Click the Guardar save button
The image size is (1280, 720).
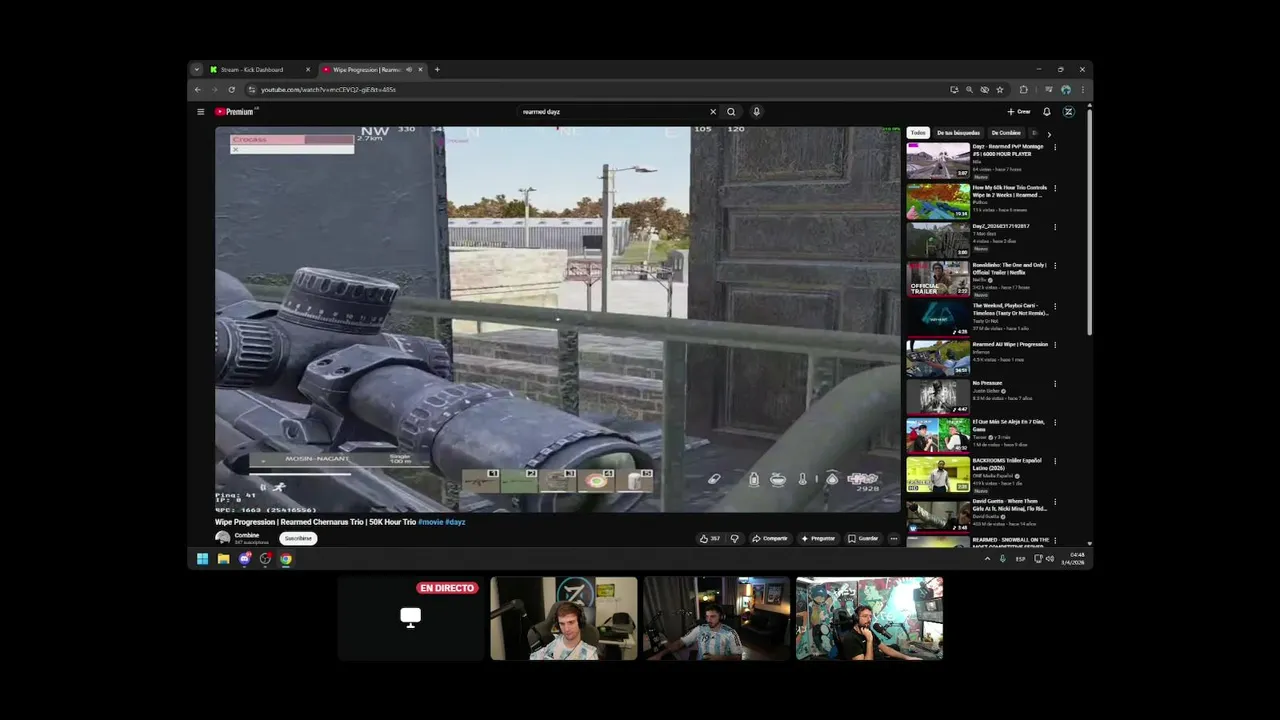[863, 538]
